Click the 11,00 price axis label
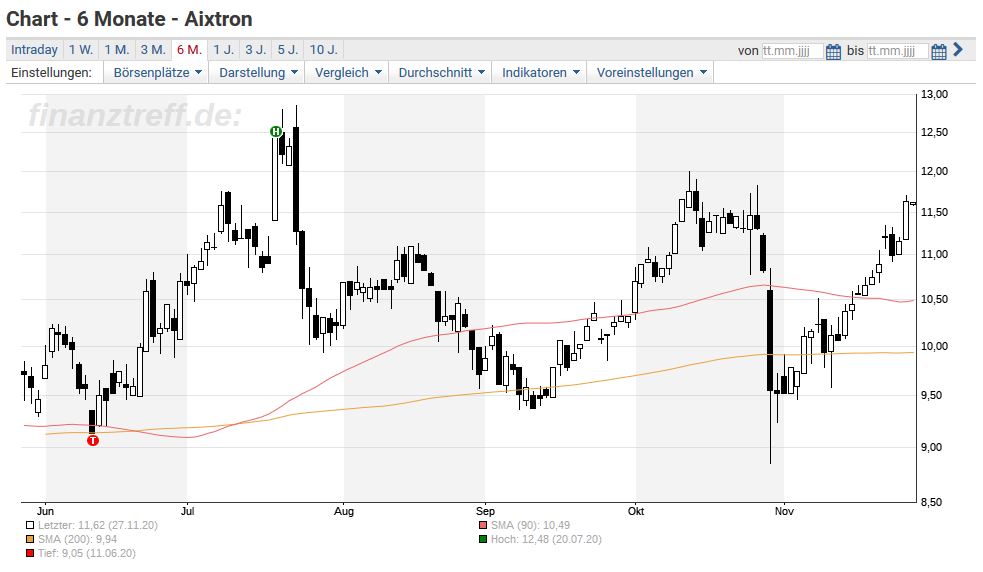Screen dimensions: 983x572 (934, 255)
